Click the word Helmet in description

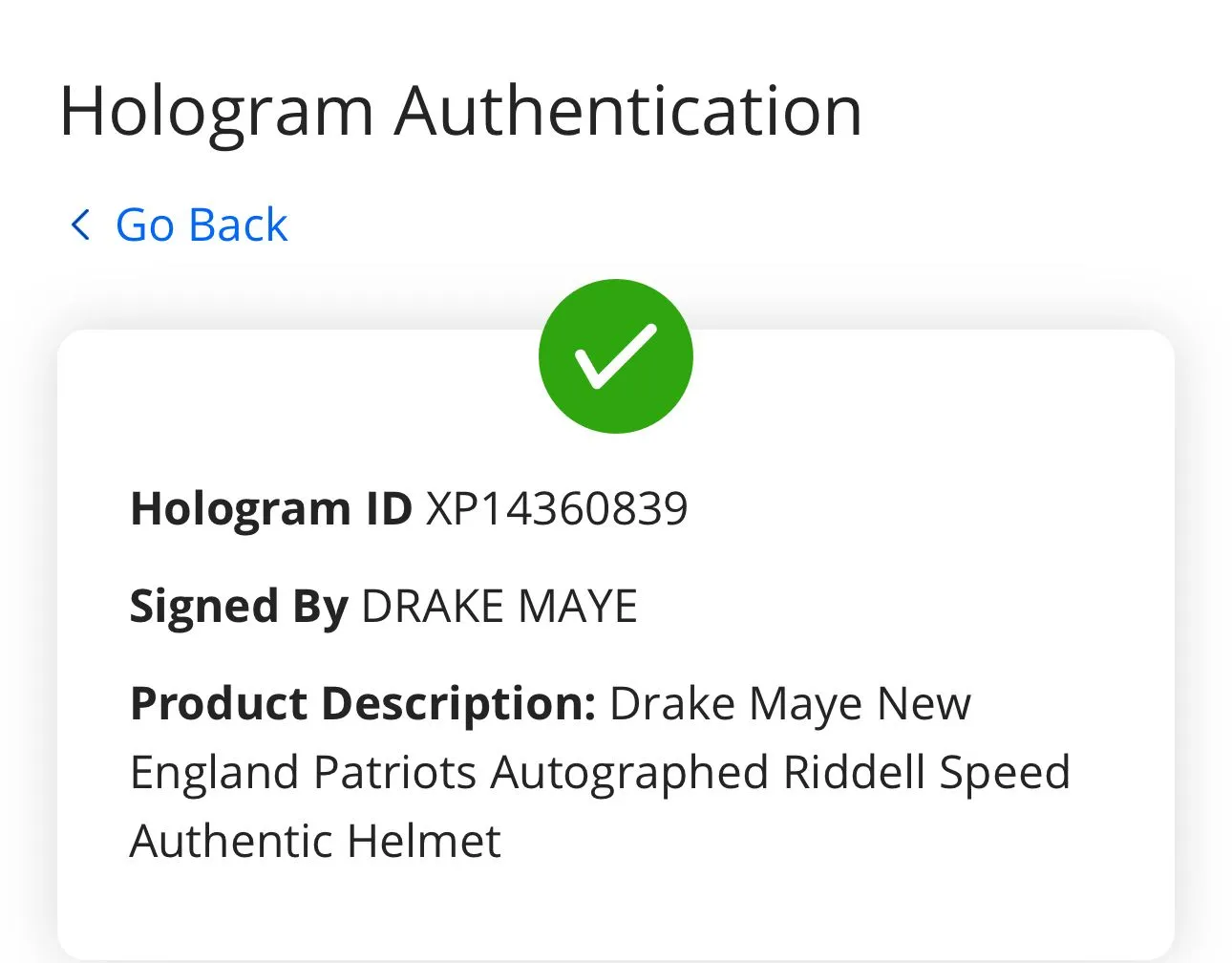tap(424, 842)
